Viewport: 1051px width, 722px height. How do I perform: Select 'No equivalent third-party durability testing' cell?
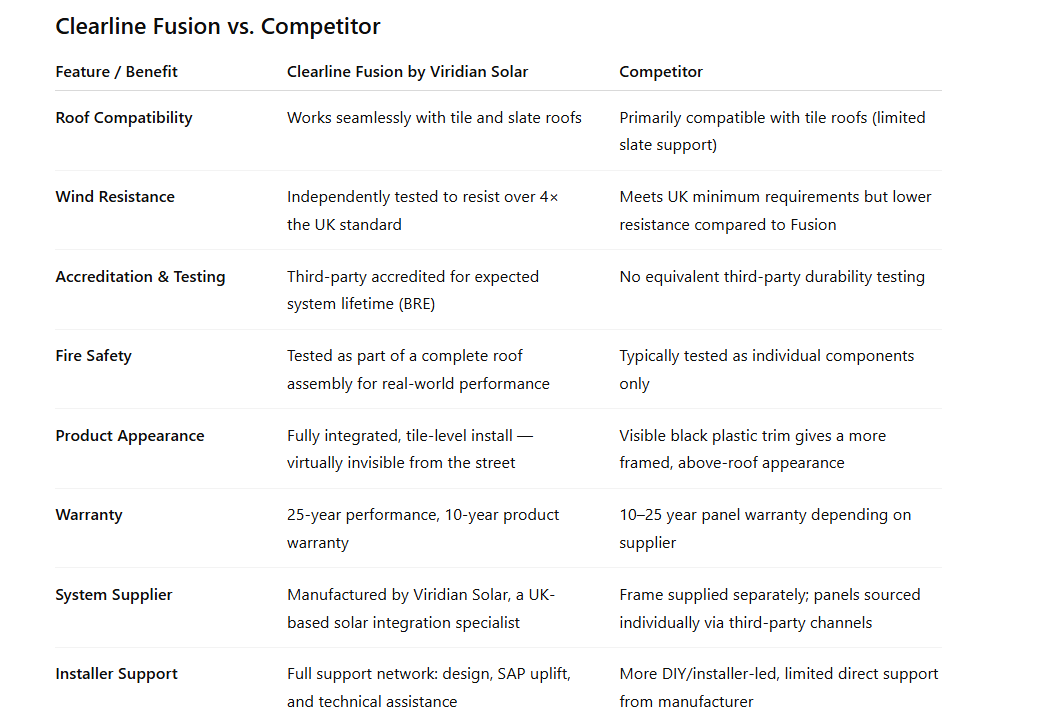(771, 277)
